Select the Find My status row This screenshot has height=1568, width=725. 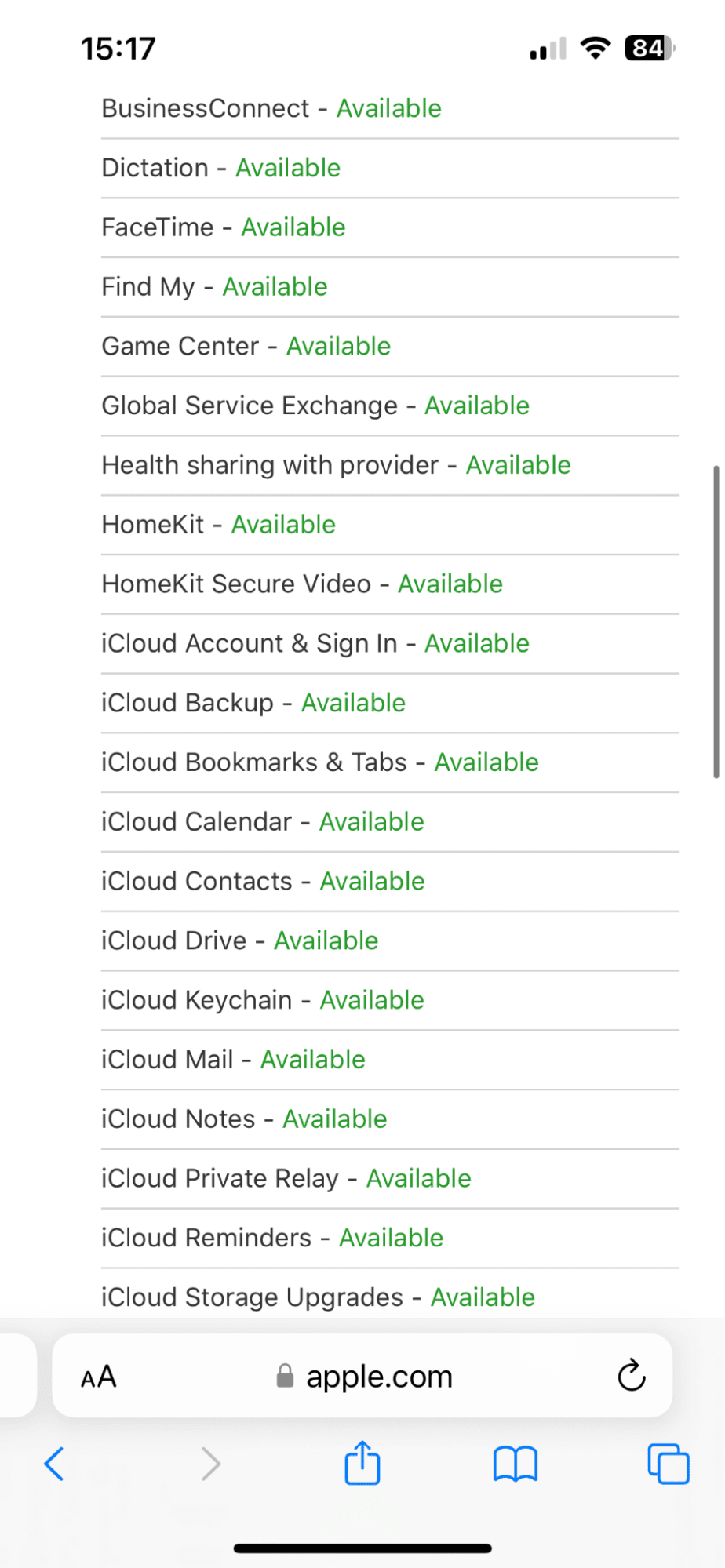213,286
